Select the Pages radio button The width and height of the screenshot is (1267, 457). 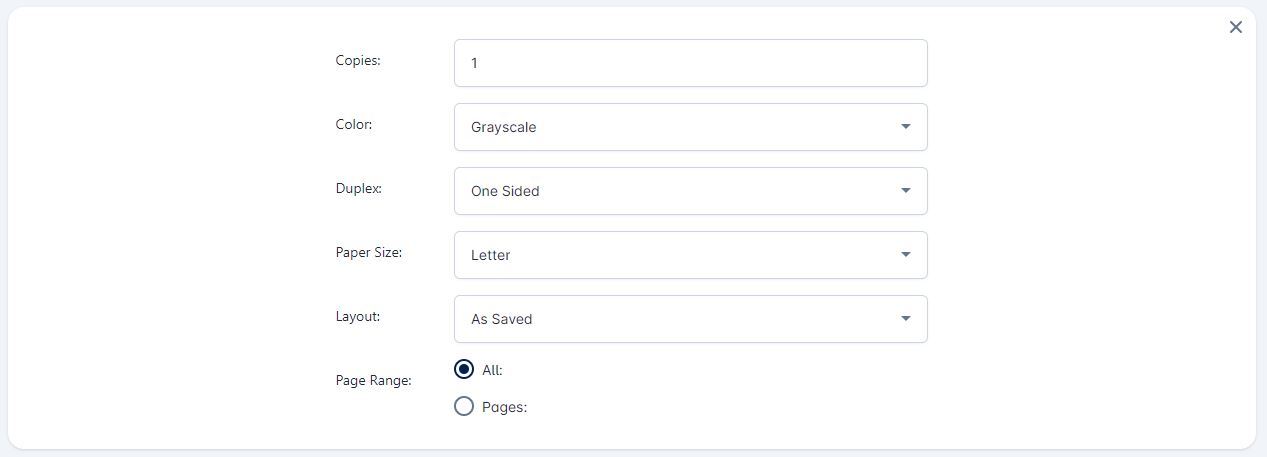(464, 406)
